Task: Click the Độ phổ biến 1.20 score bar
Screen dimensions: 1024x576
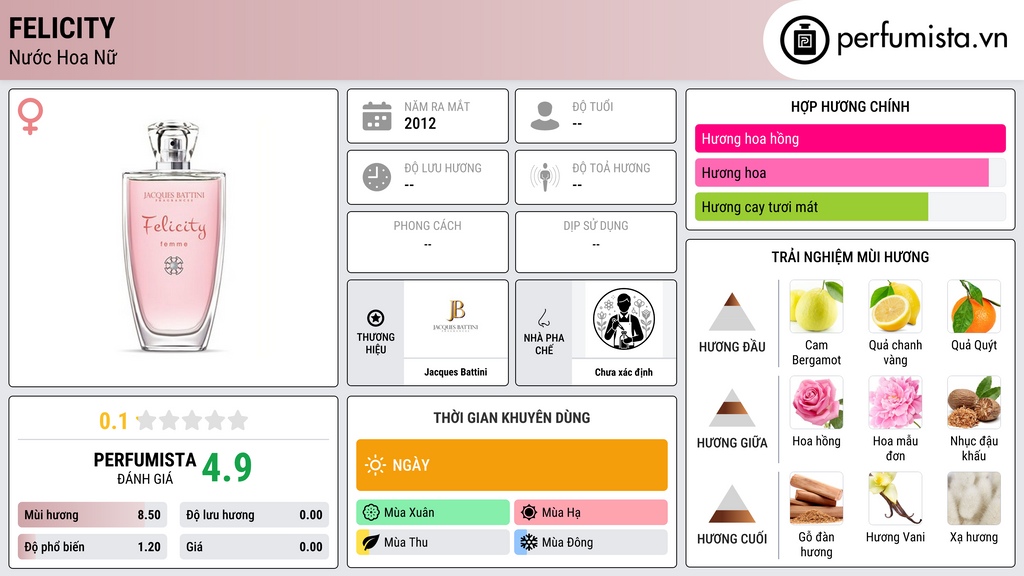Action: (x=93, y=547)
